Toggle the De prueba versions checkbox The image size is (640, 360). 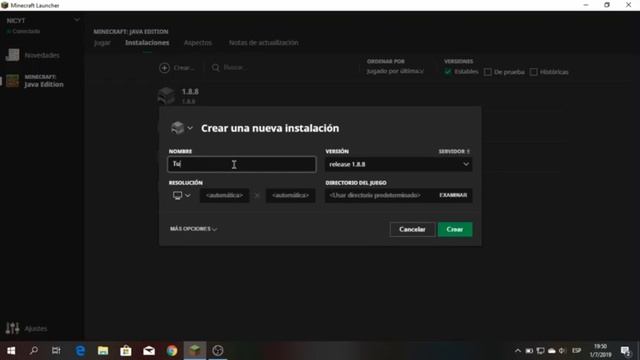pyautogui.click(x=487, y=72)
